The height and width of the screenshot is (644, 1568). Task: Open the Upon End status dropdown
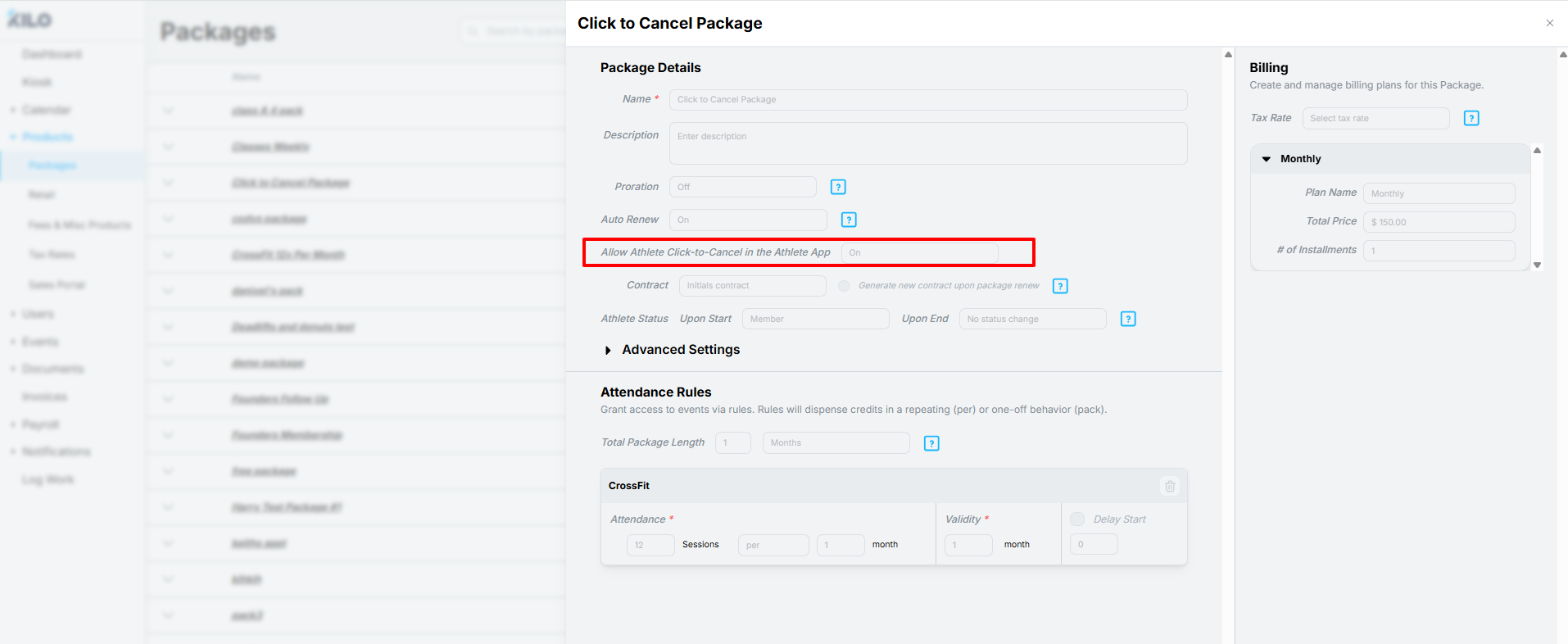pos(1033,319)
